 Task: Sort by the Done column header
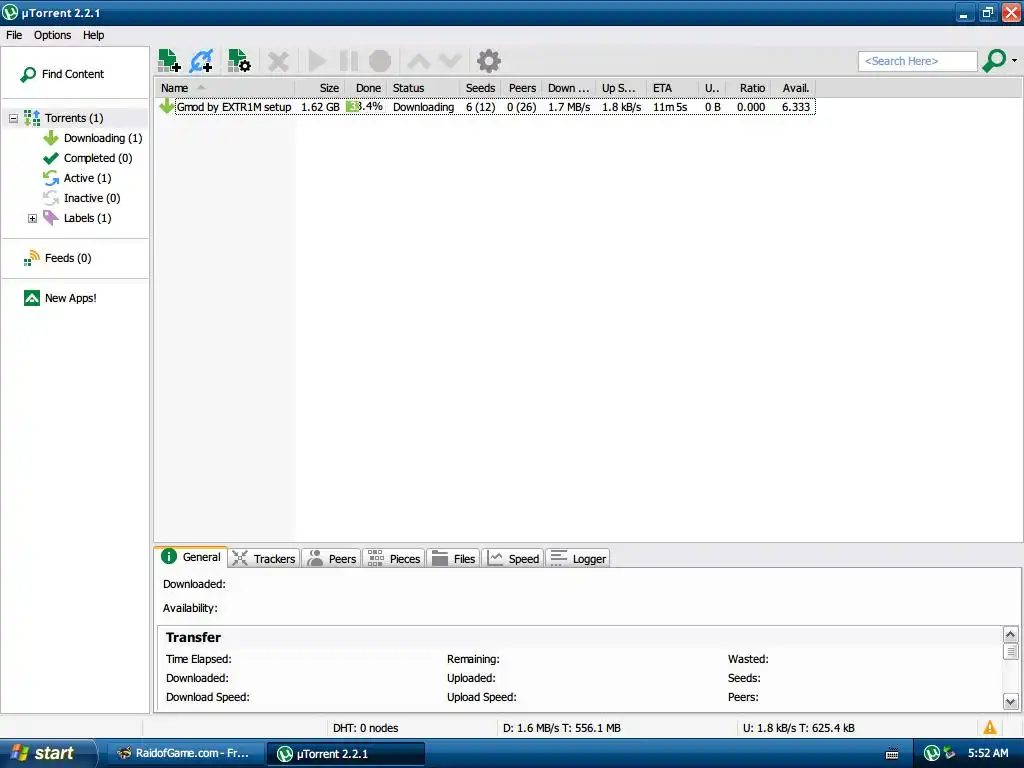(x=366, y=88)
